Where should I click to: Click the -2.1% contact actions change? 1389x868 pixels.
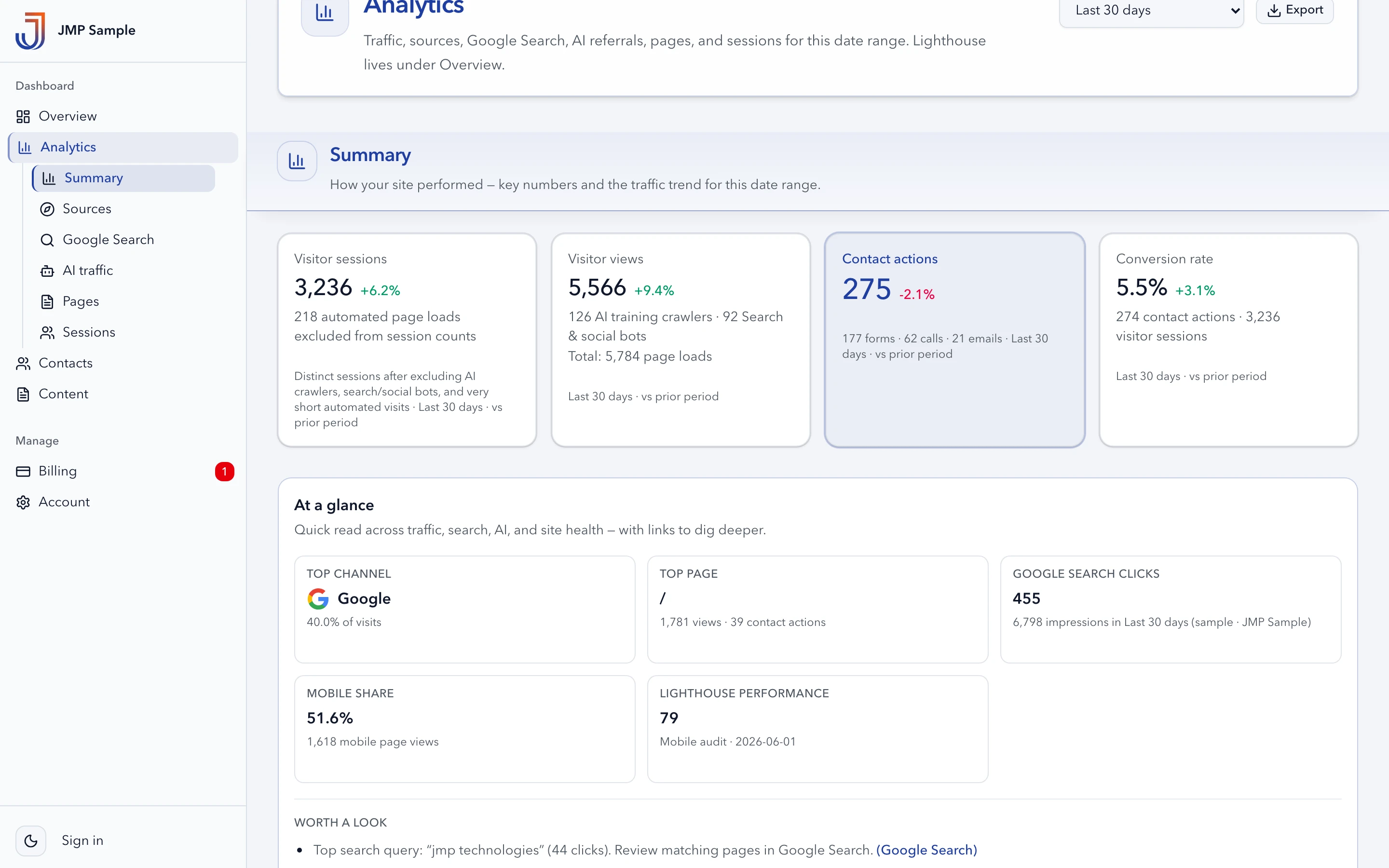(x=917, y=295)
